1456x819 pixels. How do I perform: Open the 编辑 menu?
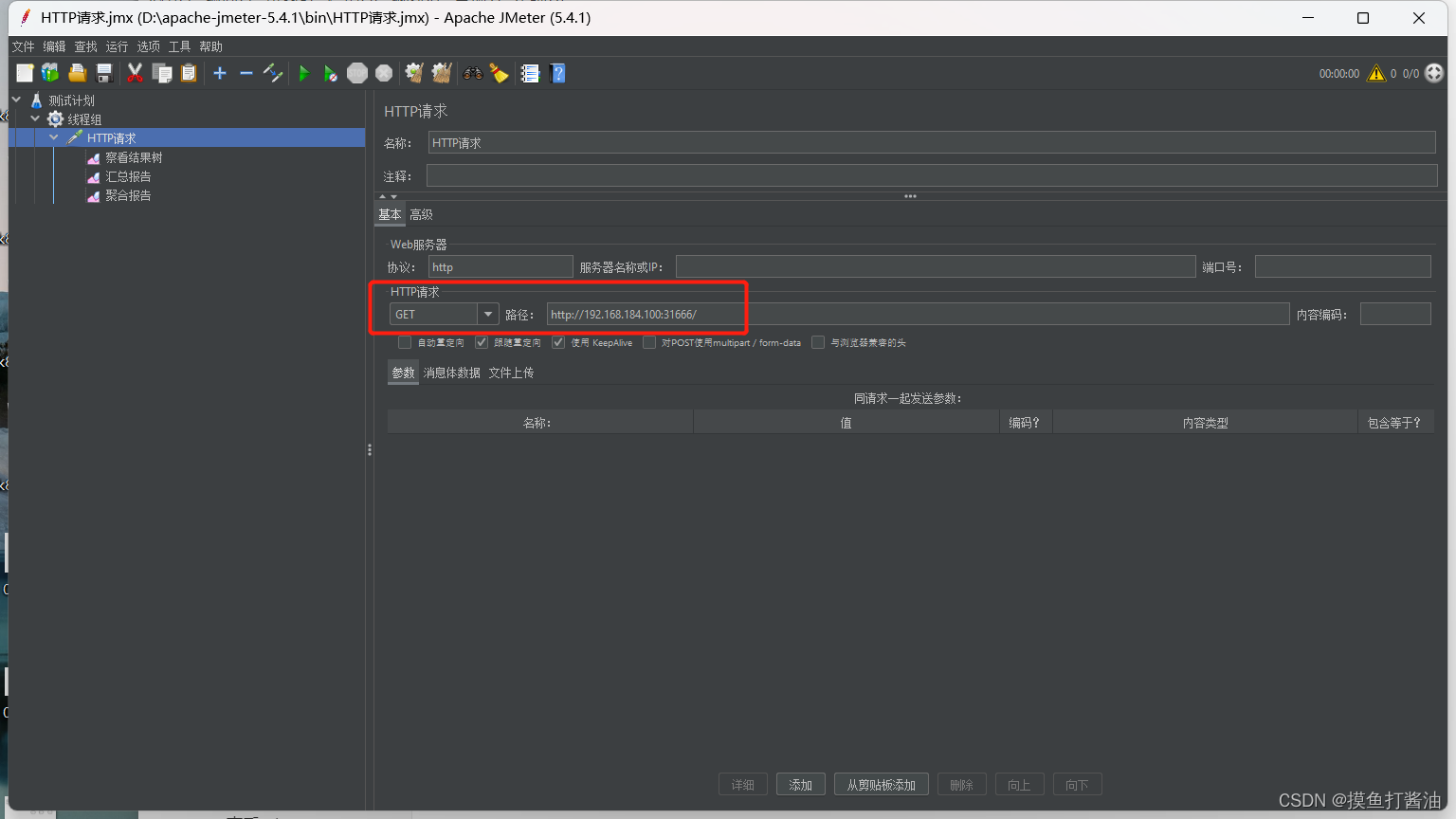pos(54,46)
